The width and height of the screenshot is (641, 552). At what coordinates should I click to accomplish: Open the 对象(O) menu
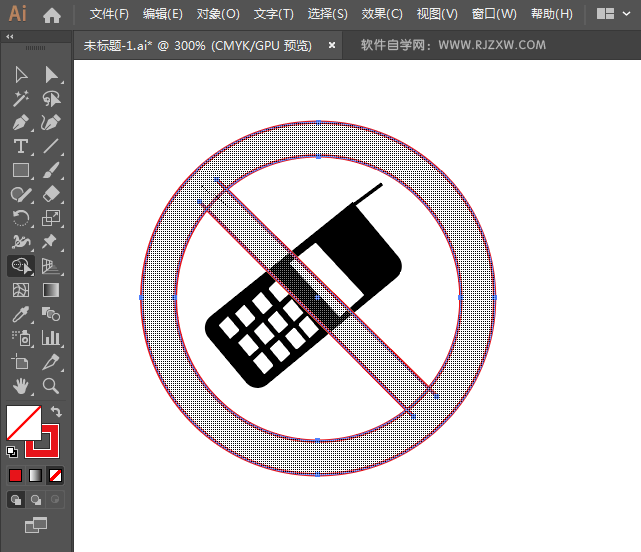[x=218, y=14]
